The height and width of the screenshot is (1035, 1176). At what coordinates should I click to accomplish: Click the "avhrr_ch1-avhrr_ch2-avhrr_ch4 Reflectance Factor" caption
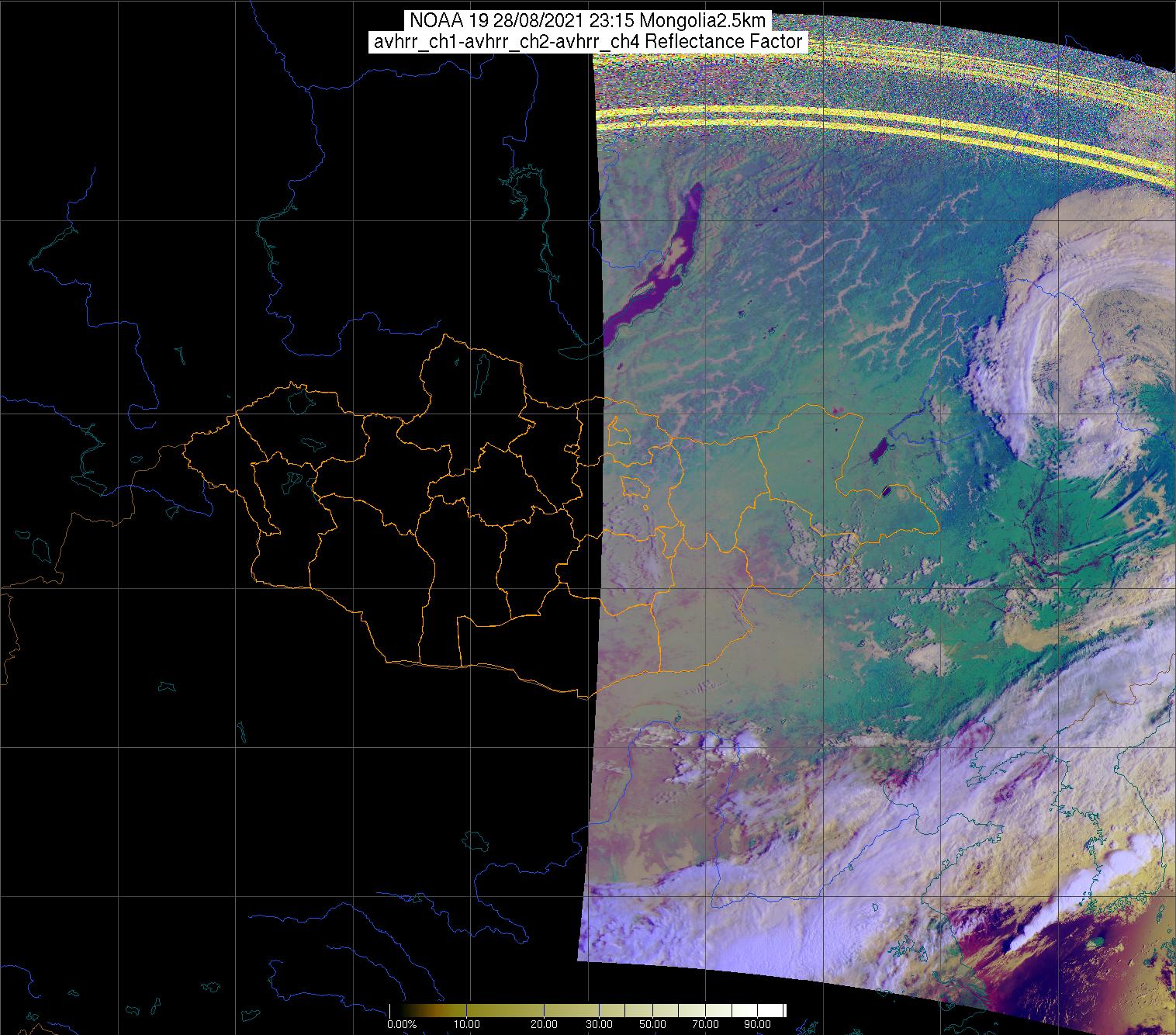(x=588, y=43)
